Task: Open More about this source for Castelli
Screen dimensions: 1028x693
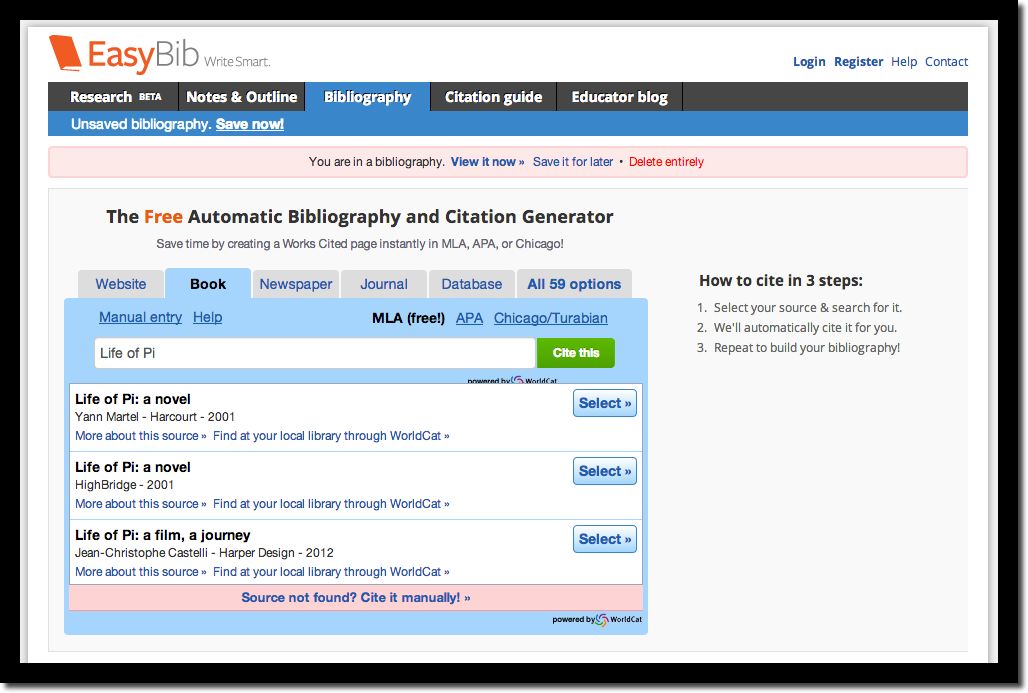Action: click(140, 572)
